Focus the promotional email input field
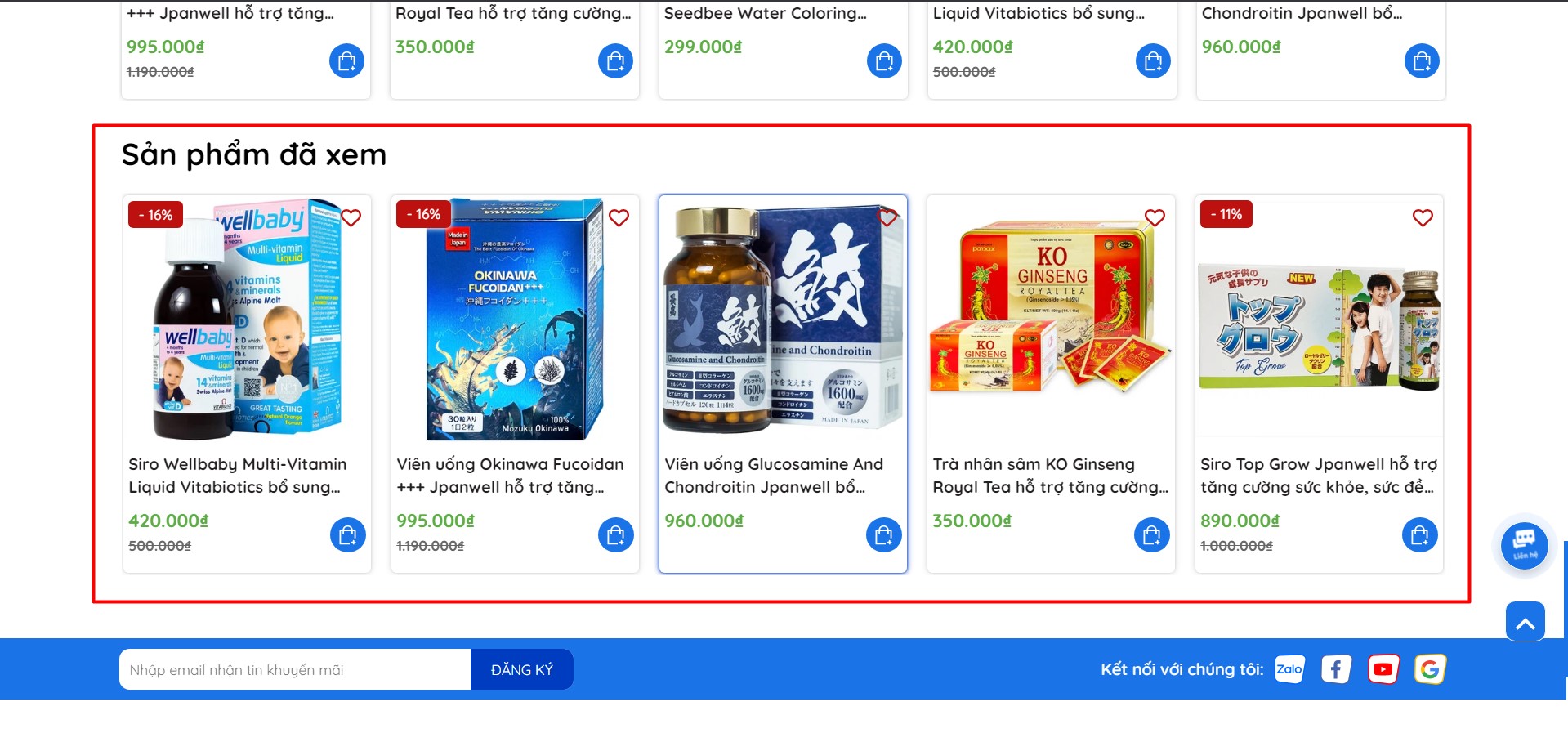Screen dimensions: 1568x742 pos(295,670)
